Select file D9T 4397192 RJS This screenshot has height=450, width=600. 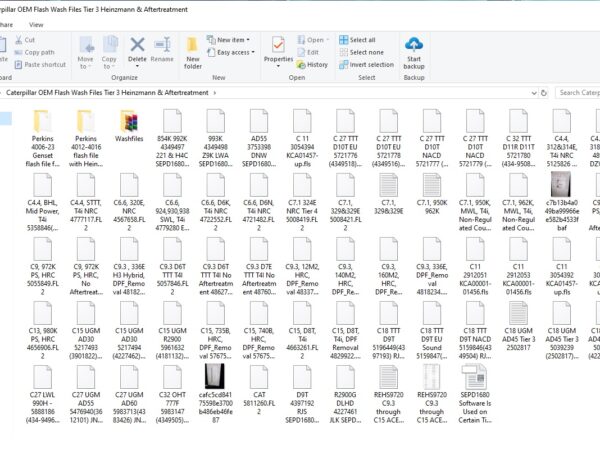[x=302, y=395]
